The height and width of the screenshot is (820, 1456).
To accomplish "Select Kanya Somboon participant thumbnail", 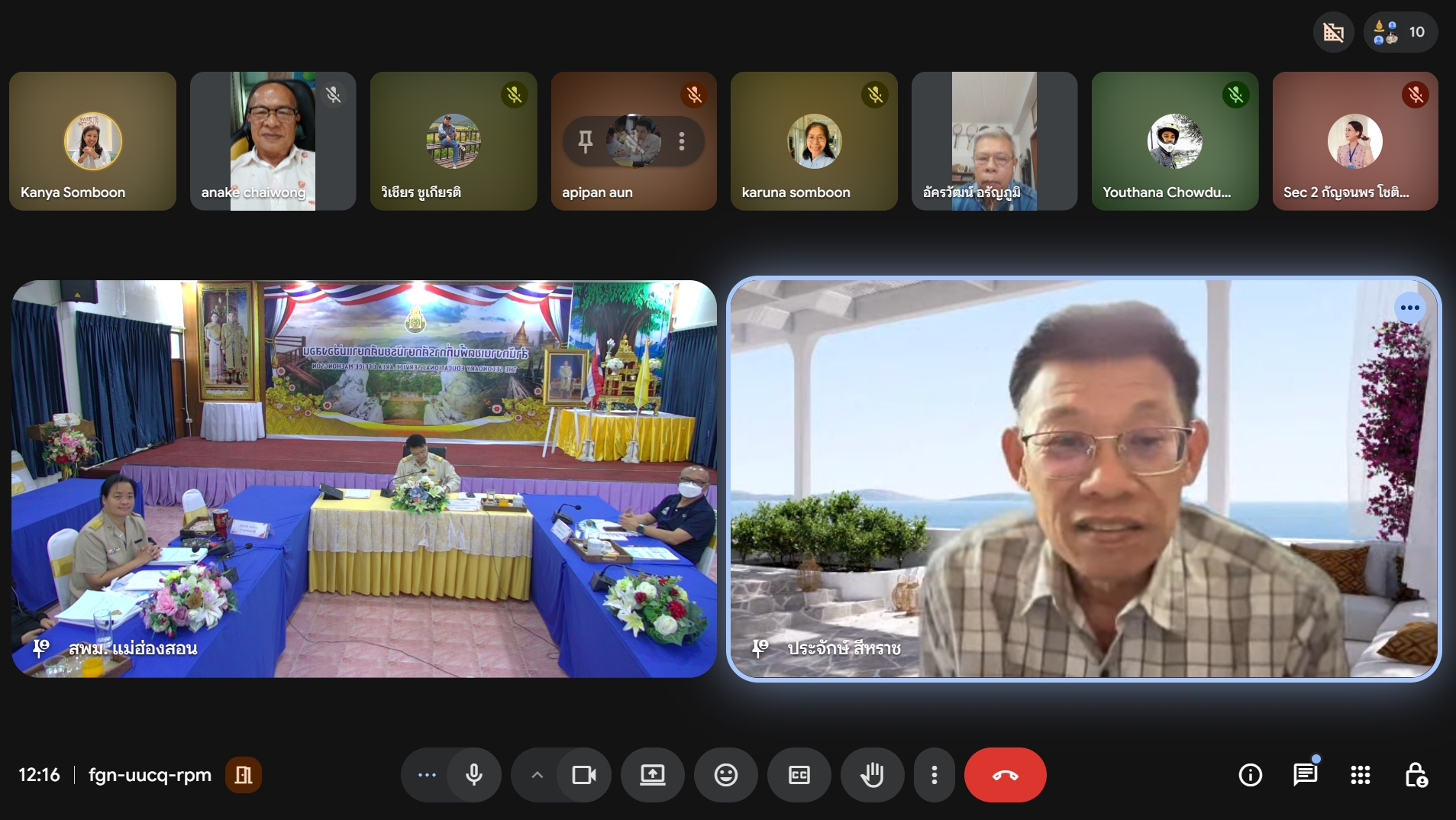I will pos(92,141).
